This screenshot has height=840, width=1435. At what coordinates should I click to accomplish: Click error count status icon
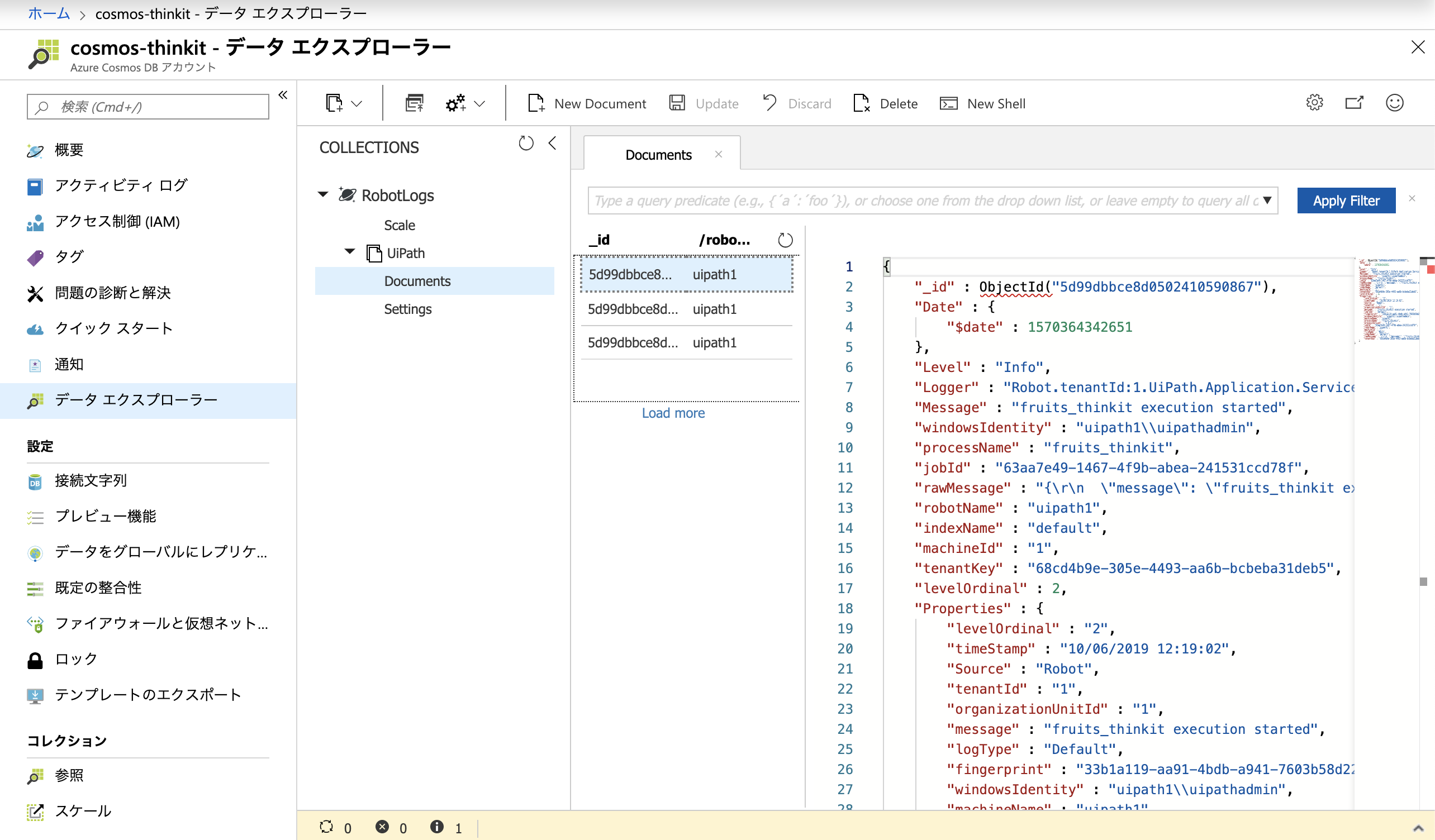click(x=382, y=827)
